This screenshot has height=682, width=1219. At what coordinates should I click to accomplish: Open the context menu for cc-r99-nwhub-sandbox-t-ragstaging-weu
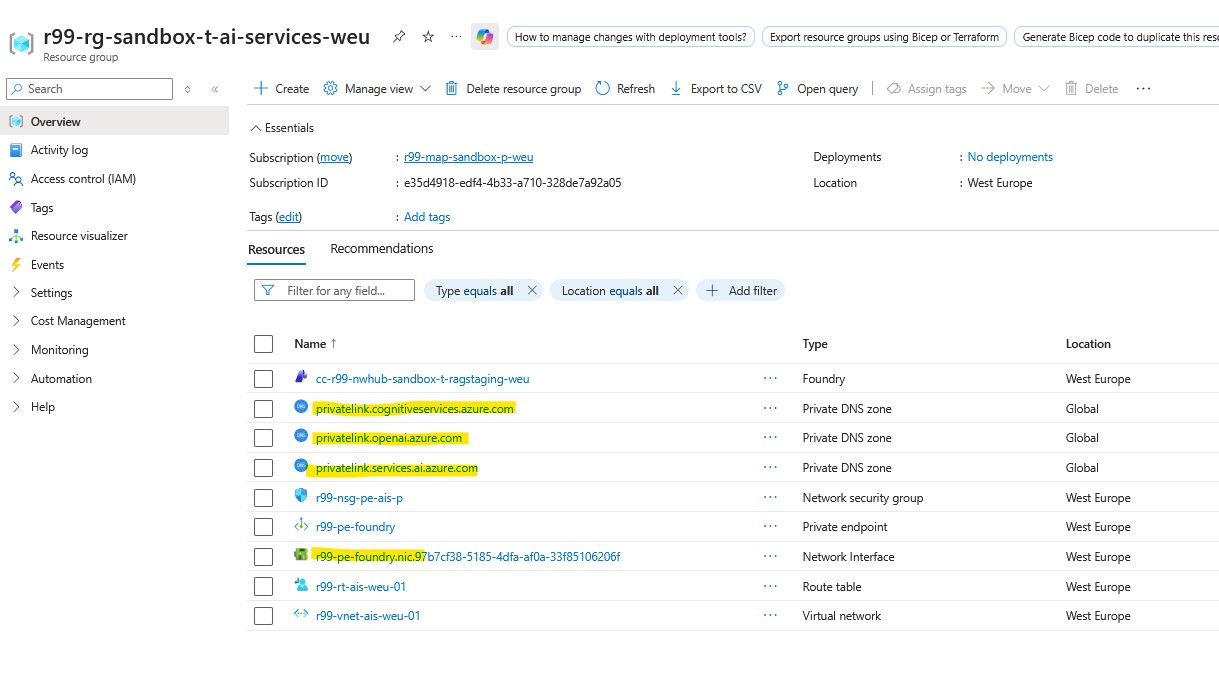pos(770,378)
